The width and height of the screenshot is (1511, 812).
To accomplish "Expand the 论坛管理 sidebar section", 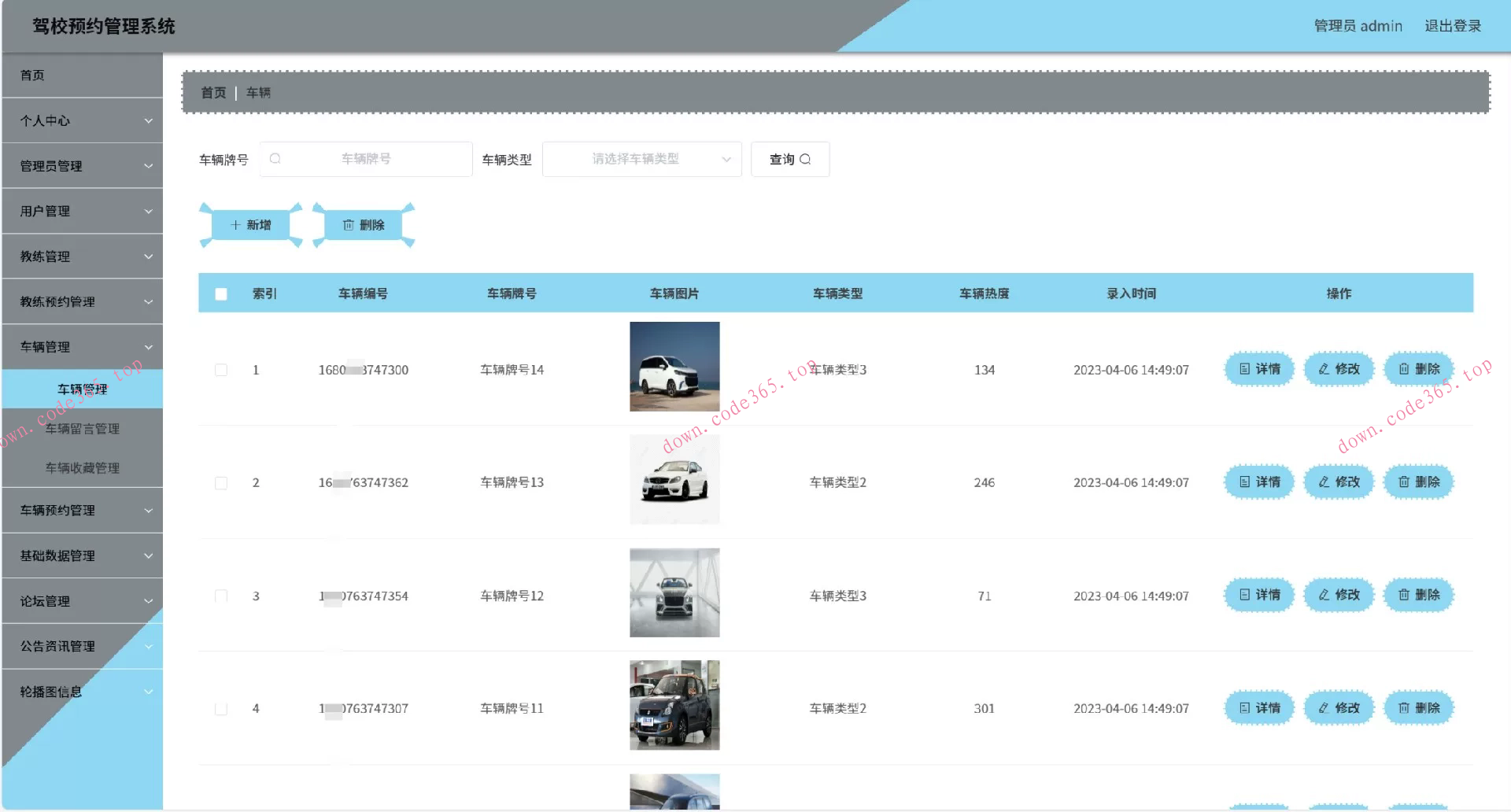I will tap(81, 600).
